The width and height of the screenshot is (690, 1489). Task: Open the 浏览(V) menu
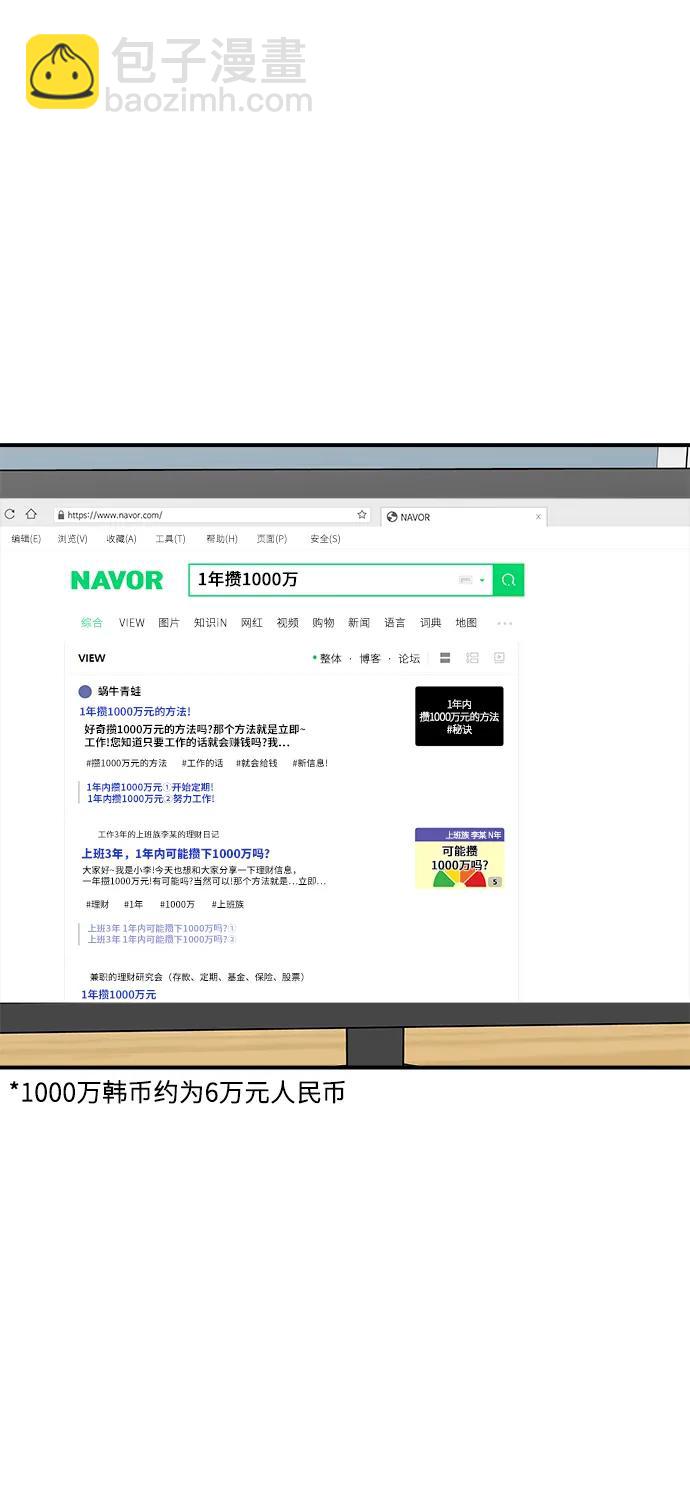72,539
